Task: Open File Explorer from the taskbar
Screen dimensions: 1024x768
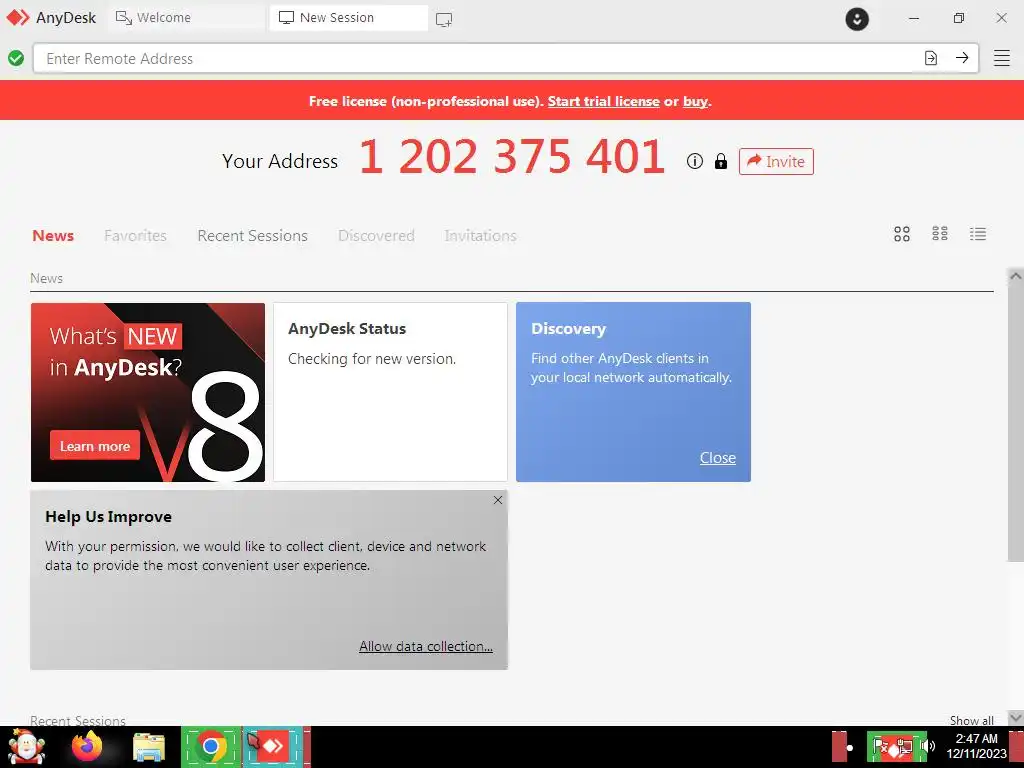Action: click(149, 748)
